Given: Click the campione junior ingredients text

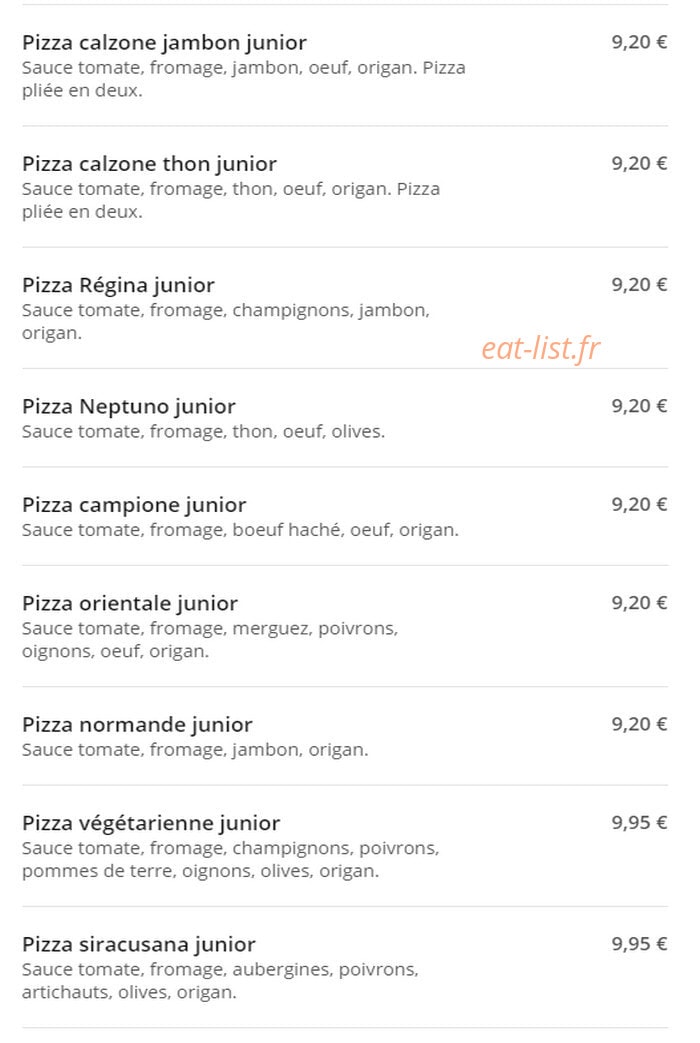Looking at the screenshot, I should coord(240,530).
